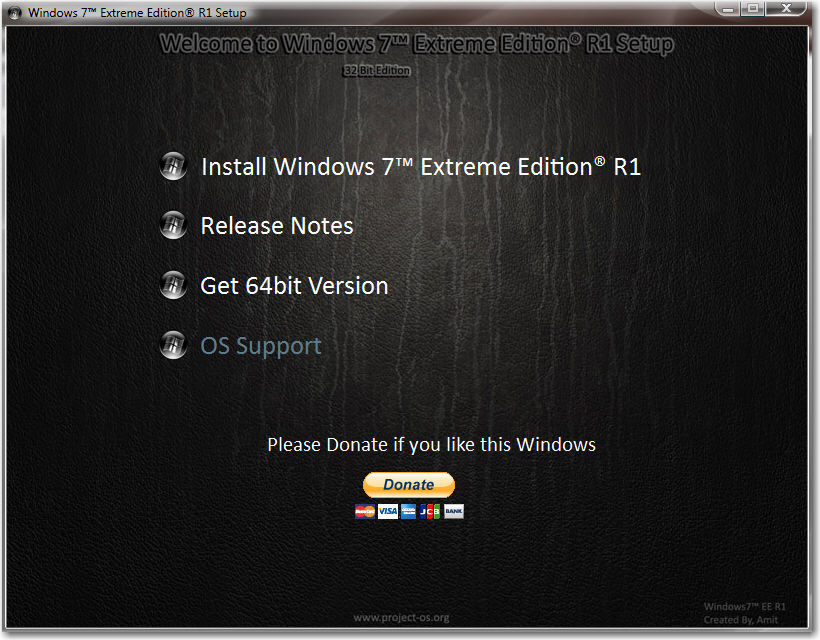Visit the www.project-os.org link
This screenshot has width=820, height=640.
tap(401, 618)
